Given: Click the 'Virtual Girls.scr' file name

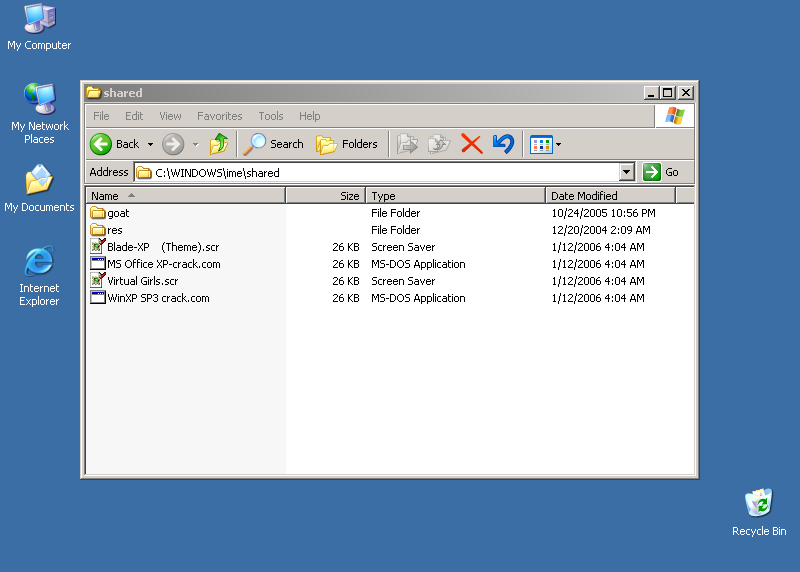Looking at the screenshot, I should tap(143, 281).
